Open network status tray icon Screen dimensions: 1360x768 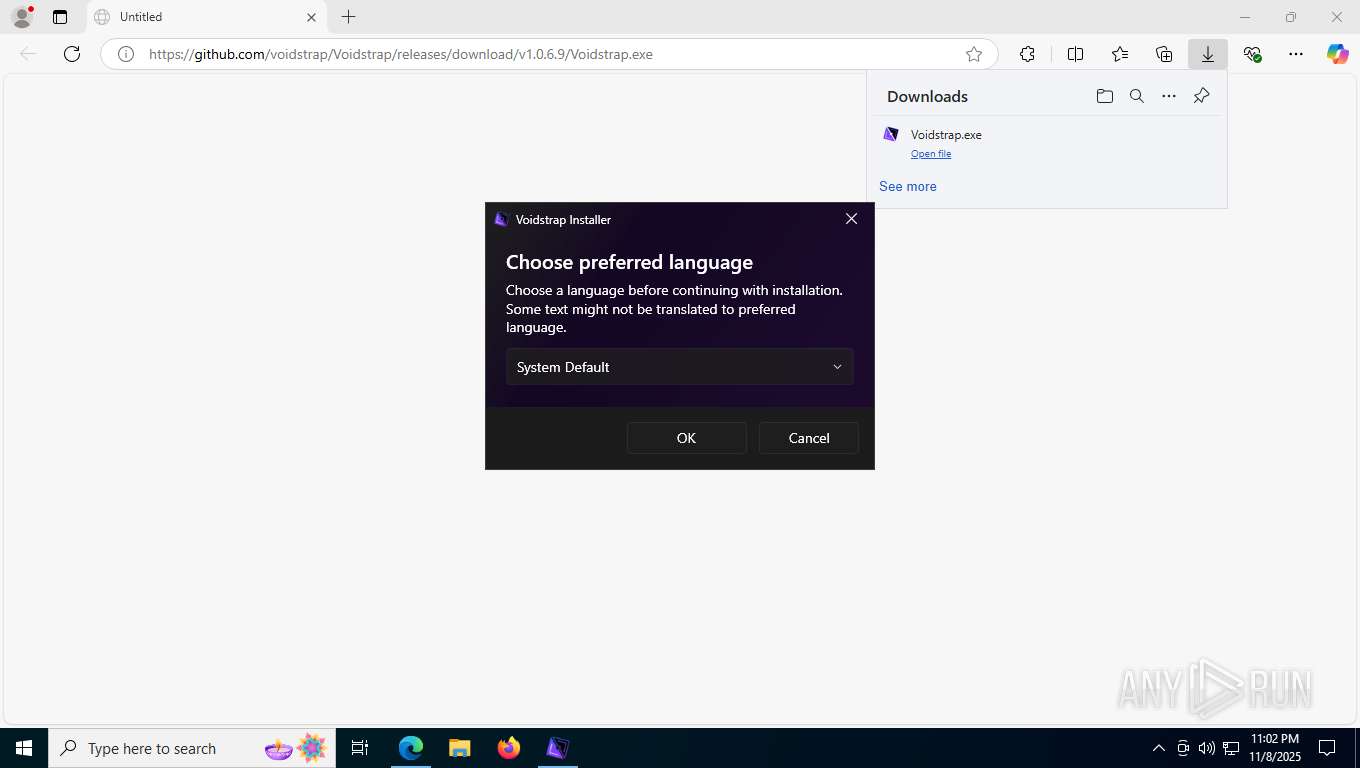(x=1230, y=748)
